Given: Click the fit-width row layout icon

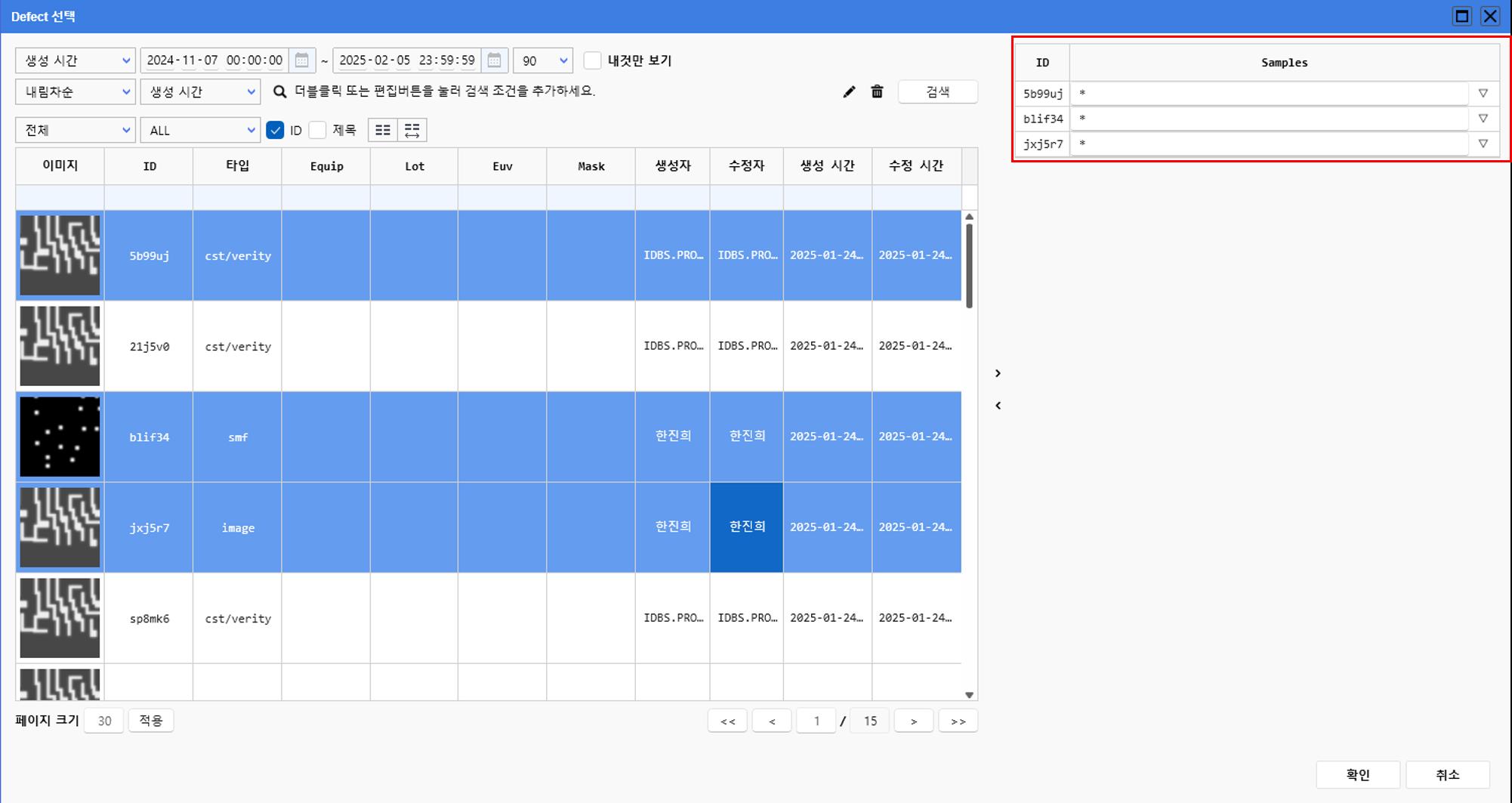Looking at the screenshot, I should (x=412, y=130).
